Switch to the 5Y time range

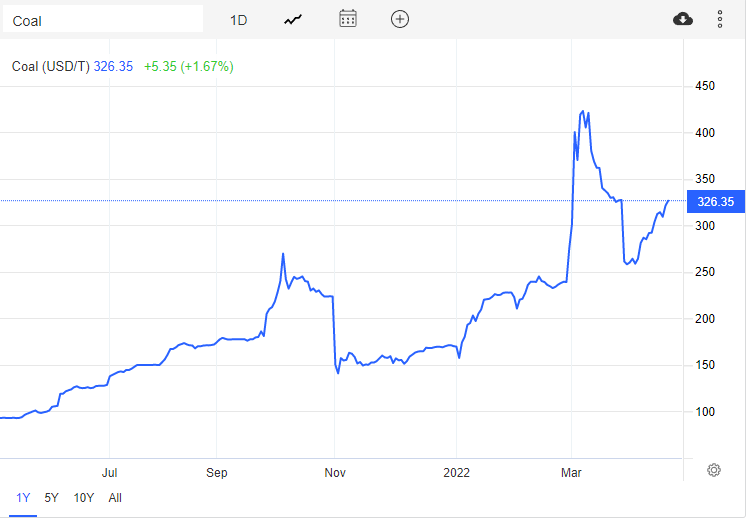[51, 497]
